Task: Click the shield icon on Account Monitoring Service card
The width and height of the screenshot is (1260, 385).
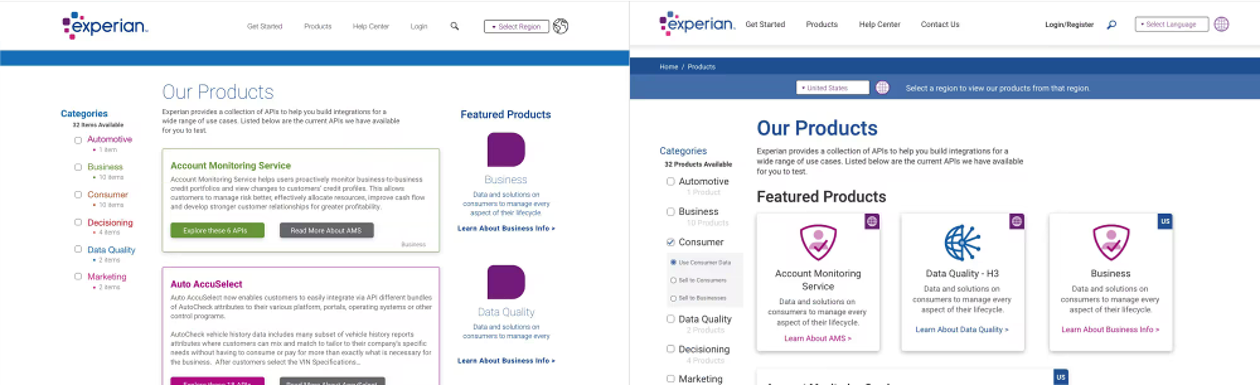Action: 818,243
